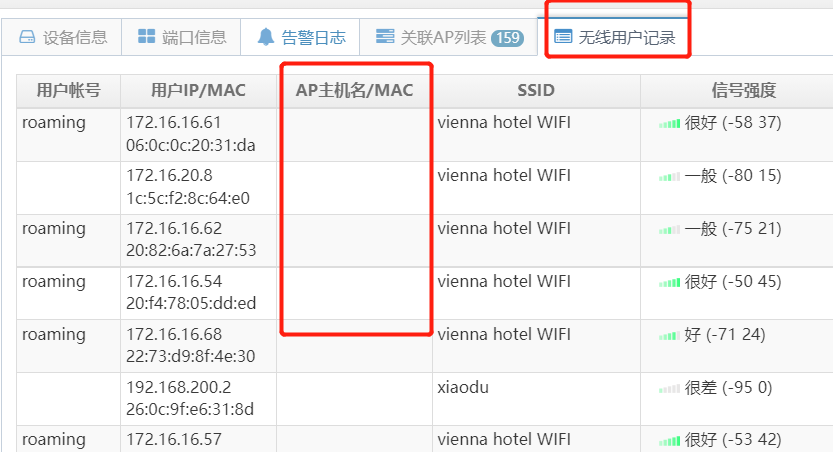Sort by the SSID column header
Viewport: 833px width, 452px height.
(536, 91)
